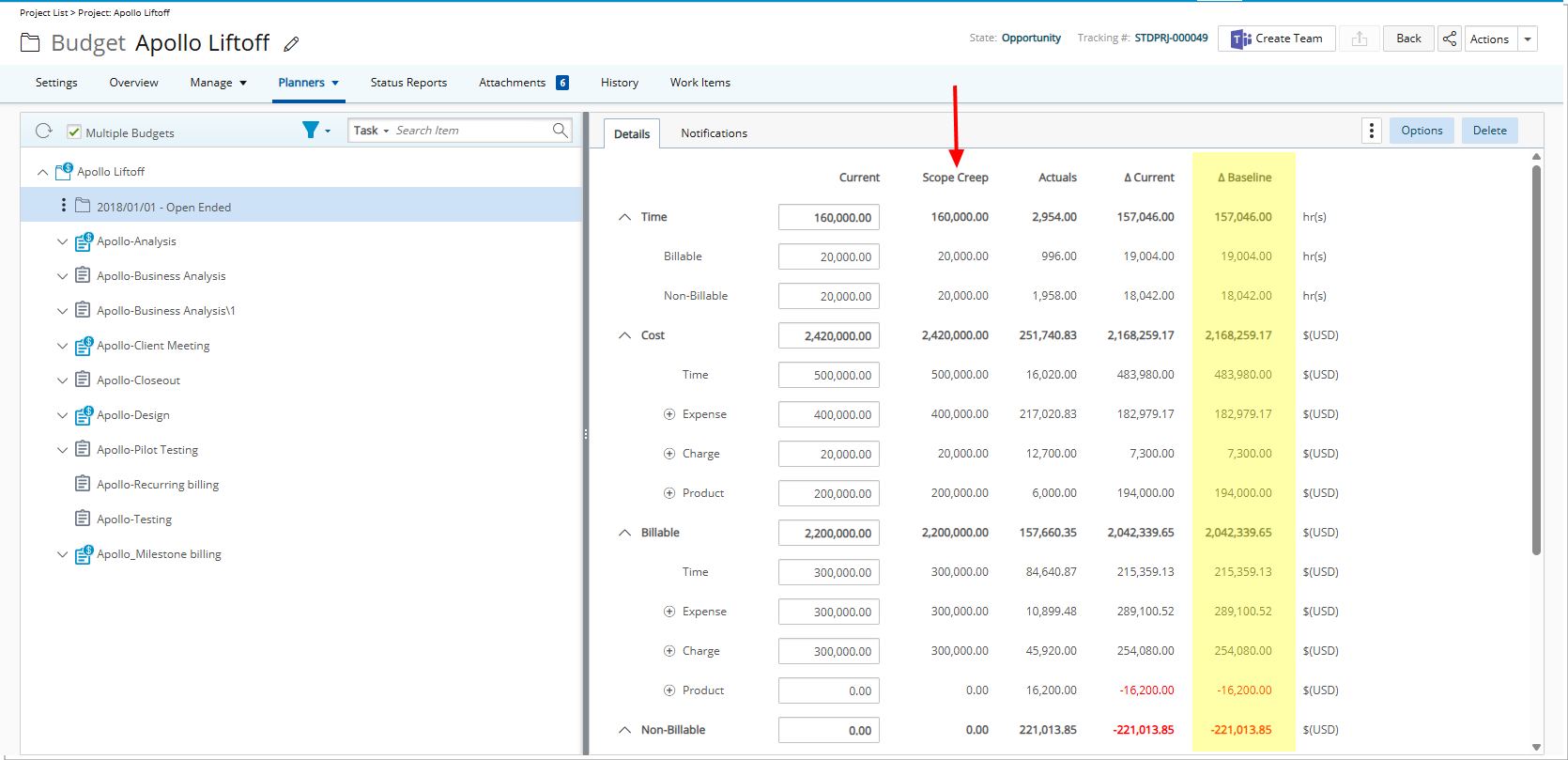Image resolution: width=1568 pixels, height=760 pixels.
Task: Expand Billable Expense with plus icon
Action: (669, 612)
